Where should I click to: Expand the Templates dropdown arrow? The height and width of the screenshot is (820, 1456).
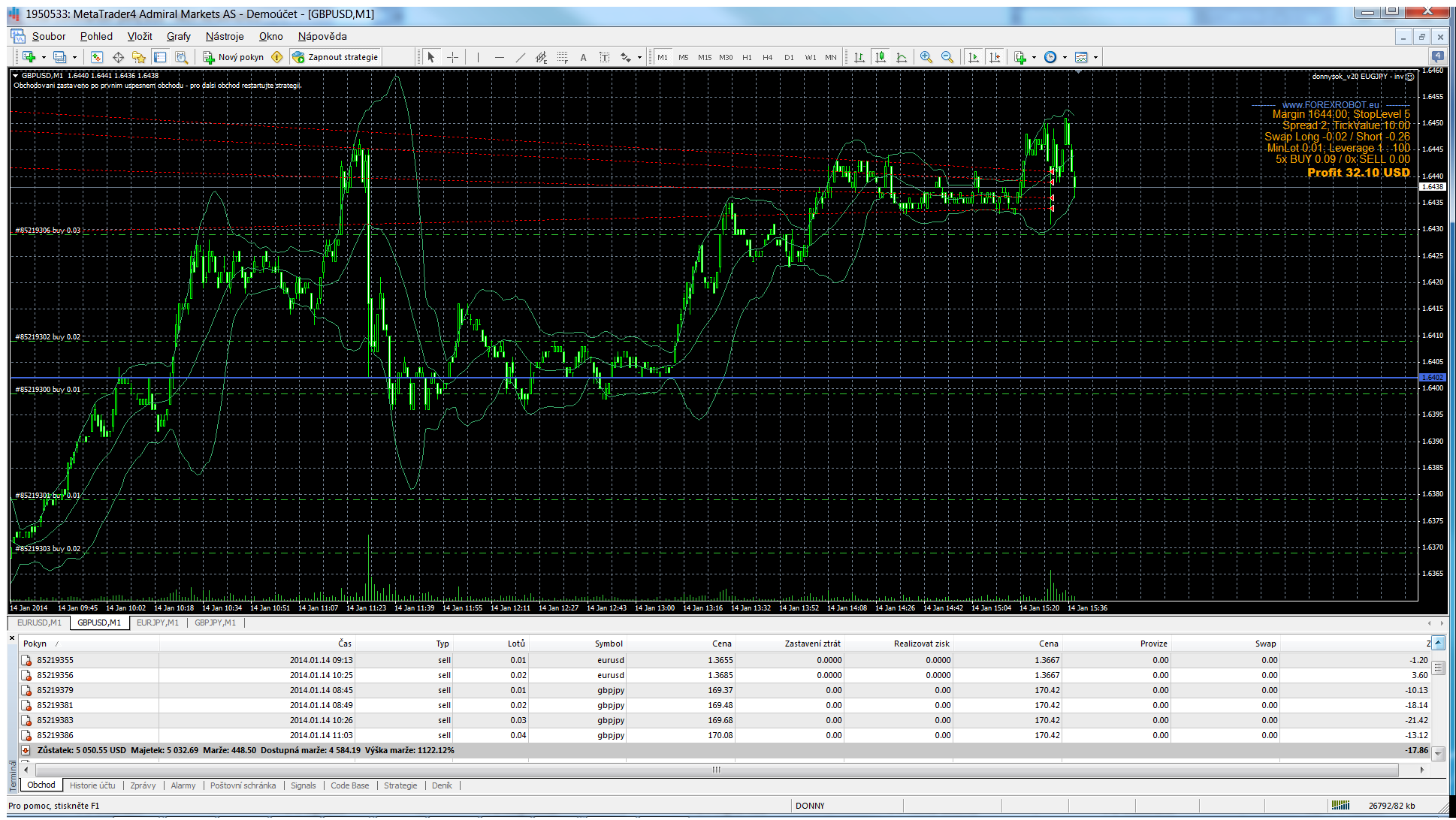click(x=1095, y=57)
